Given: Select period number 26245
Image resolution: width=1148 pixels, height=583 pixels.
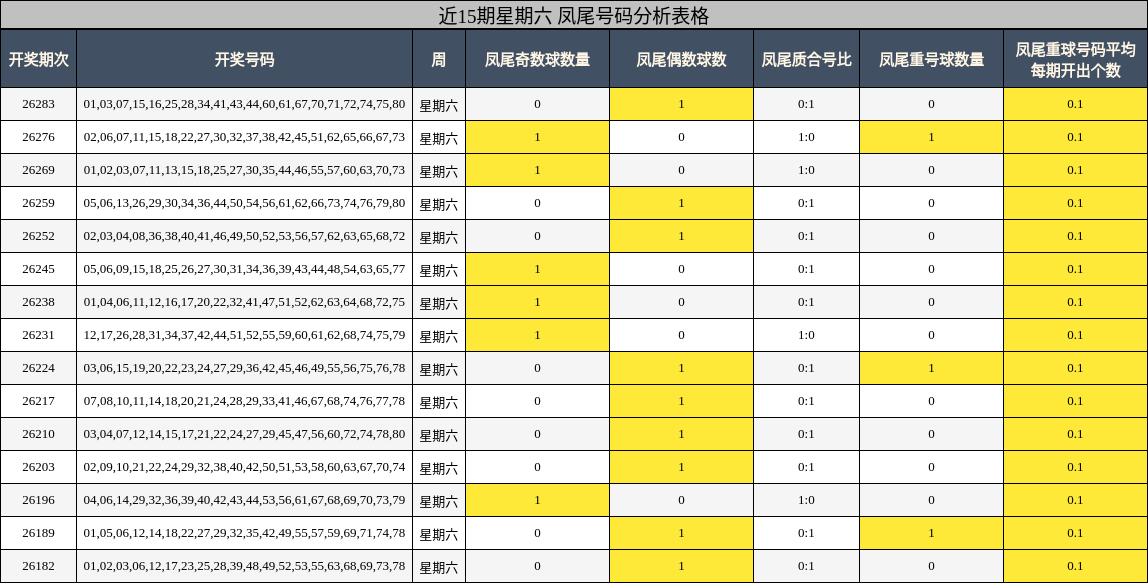Looking at the screenshot, I should (38, 269).
